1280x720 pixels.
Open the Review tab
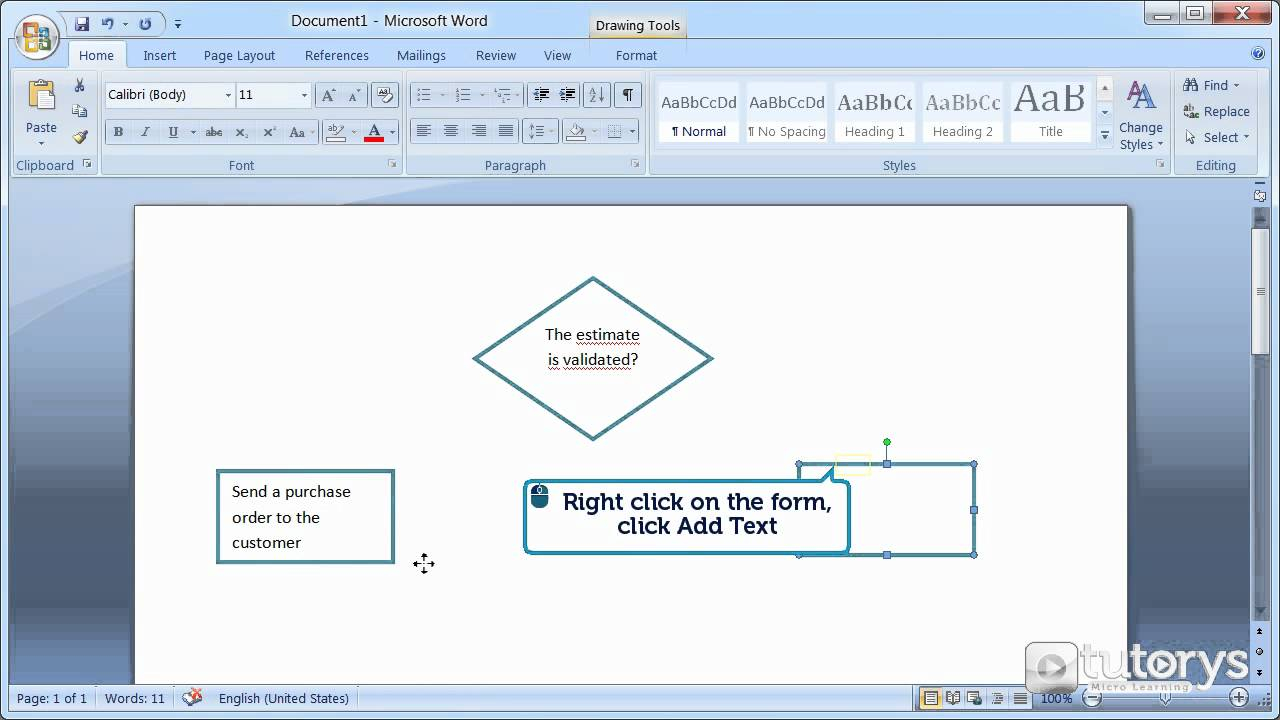pos(496,55)
